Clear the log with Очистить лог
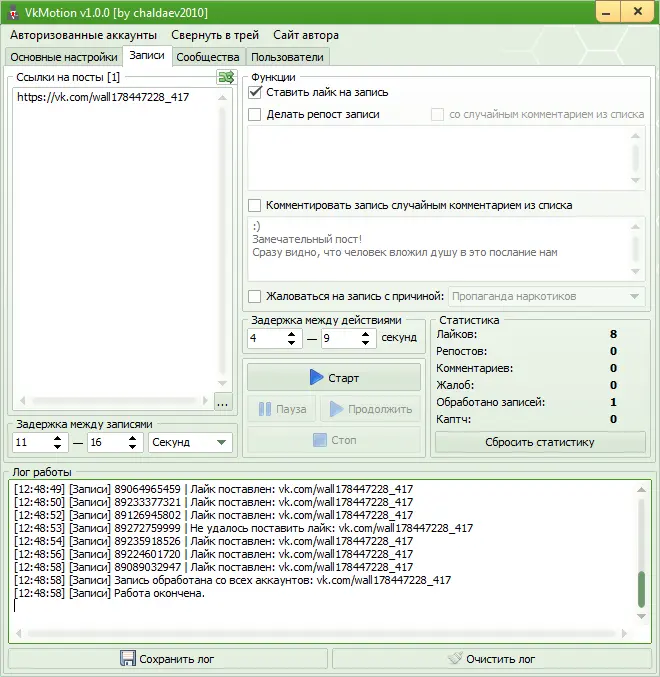Image resolution: width=660 pixels, height=677 pixels. point(491,659)
